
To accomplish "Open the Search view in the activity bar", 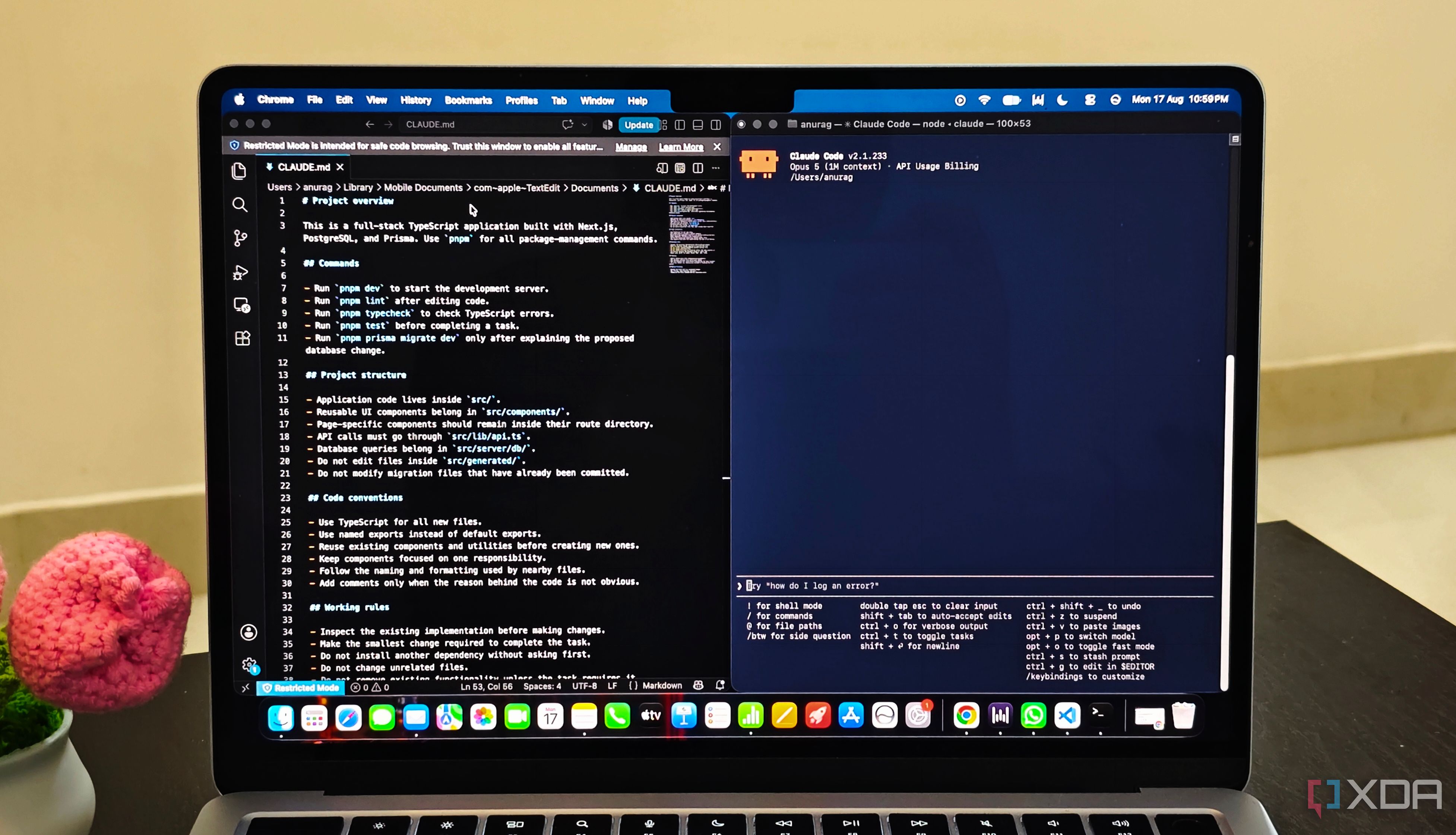I will [x=240, y=205].
